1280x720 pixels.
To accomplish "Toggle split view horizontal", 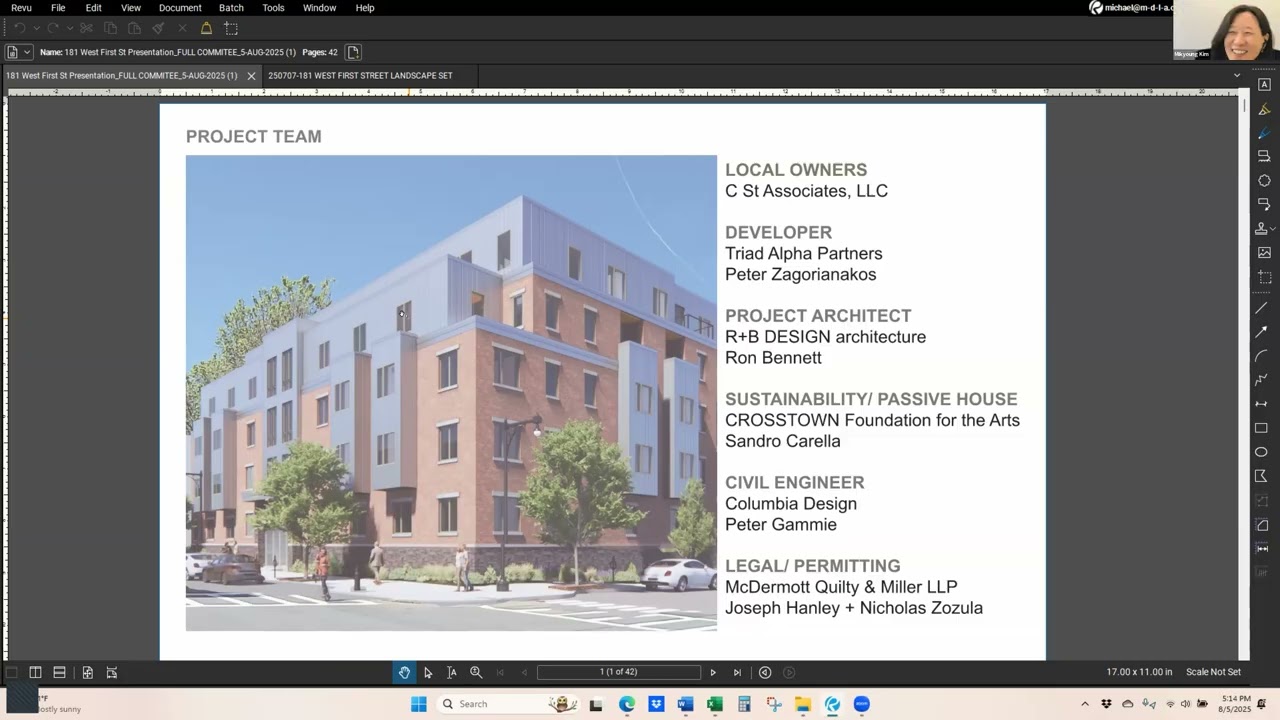I will click(59, 672).
